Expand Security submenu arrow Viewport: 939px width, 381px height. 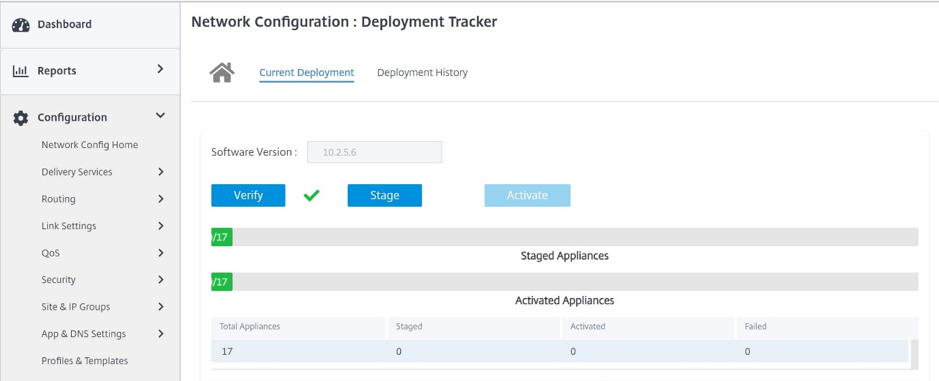click(x=160, y=280)
